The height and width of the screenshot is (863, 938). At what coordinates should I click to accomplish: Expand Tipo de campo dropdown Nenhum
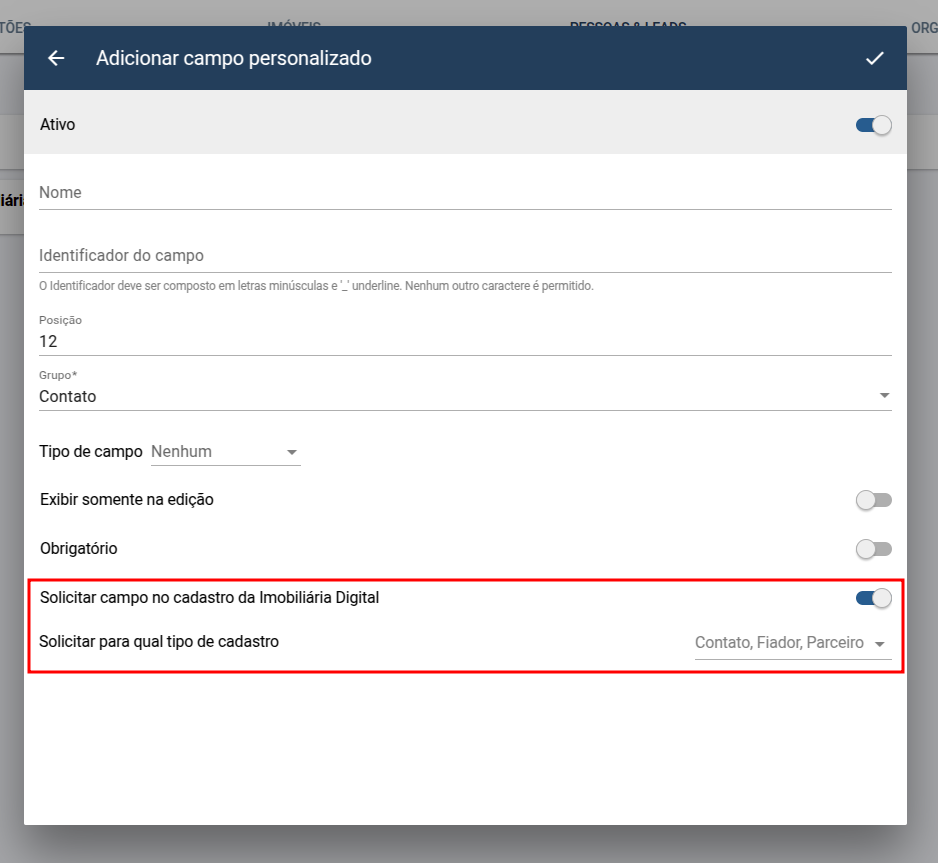click(x=225, y=452)
